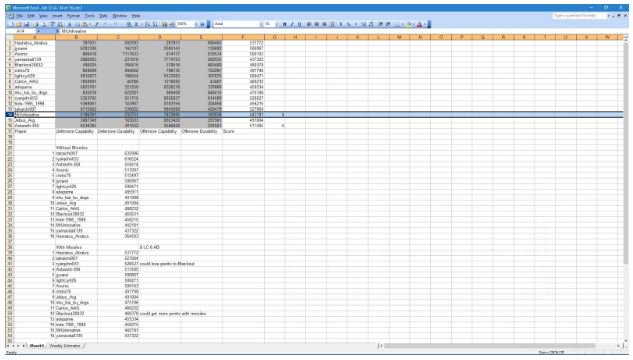
Task: Switch to the Weekly Estimator sheet tab
Action: pos(65,346)
